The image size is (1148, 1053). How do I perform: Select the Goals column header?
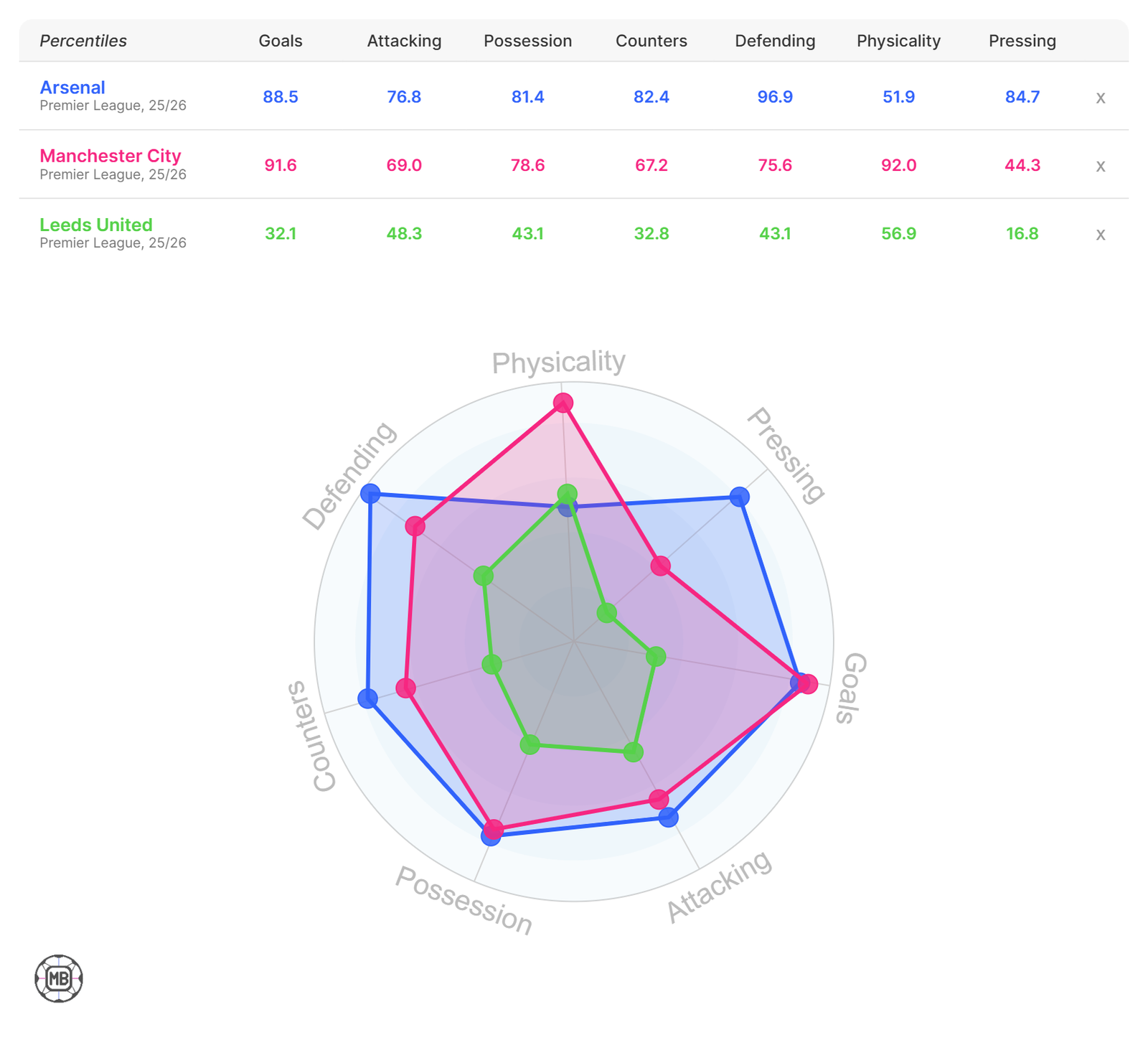pos(281,41)
